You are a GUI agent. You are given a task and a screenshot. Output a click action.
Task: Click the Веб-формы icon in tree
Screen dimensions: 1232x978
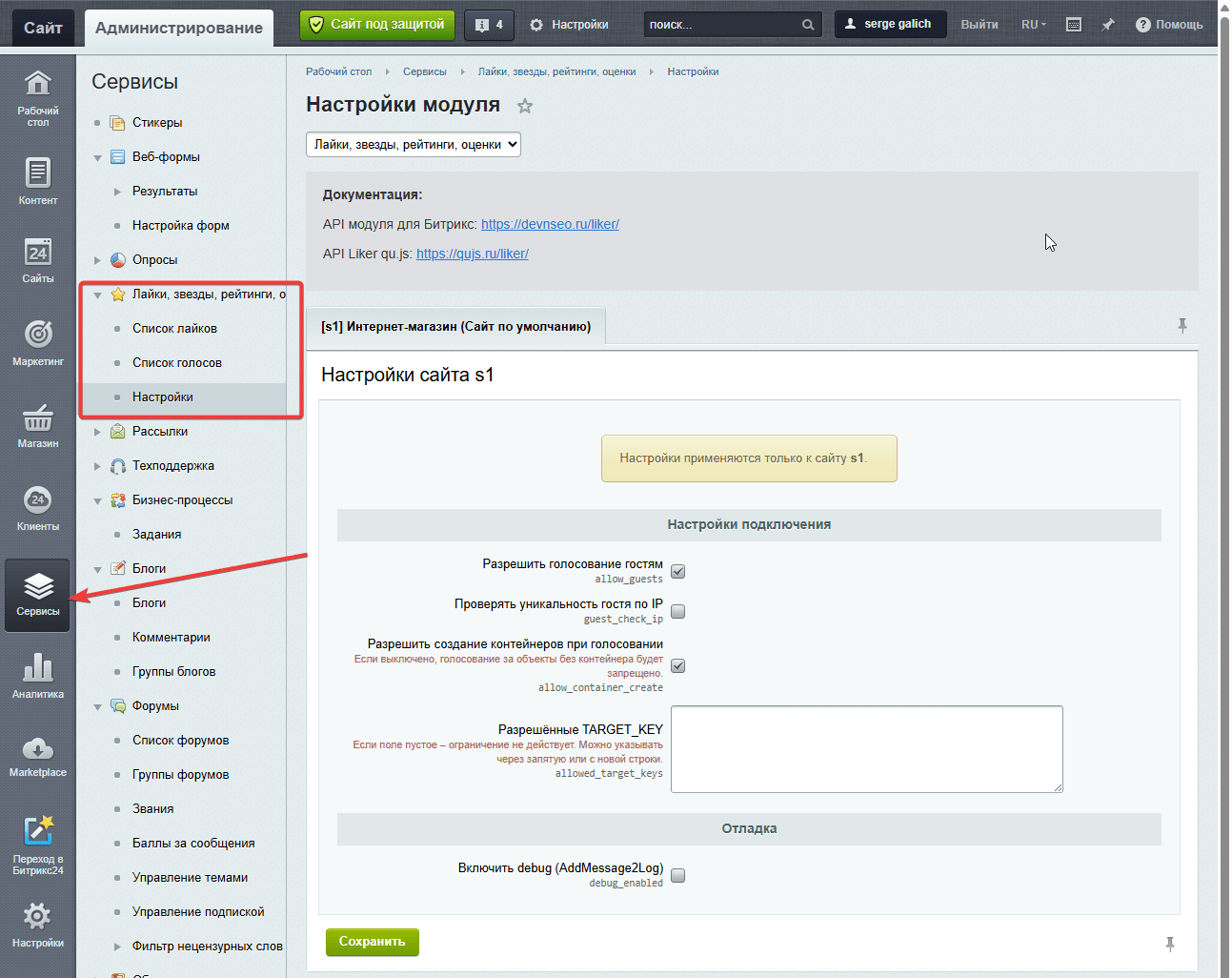pyautogui.click(x=118, y=156)
